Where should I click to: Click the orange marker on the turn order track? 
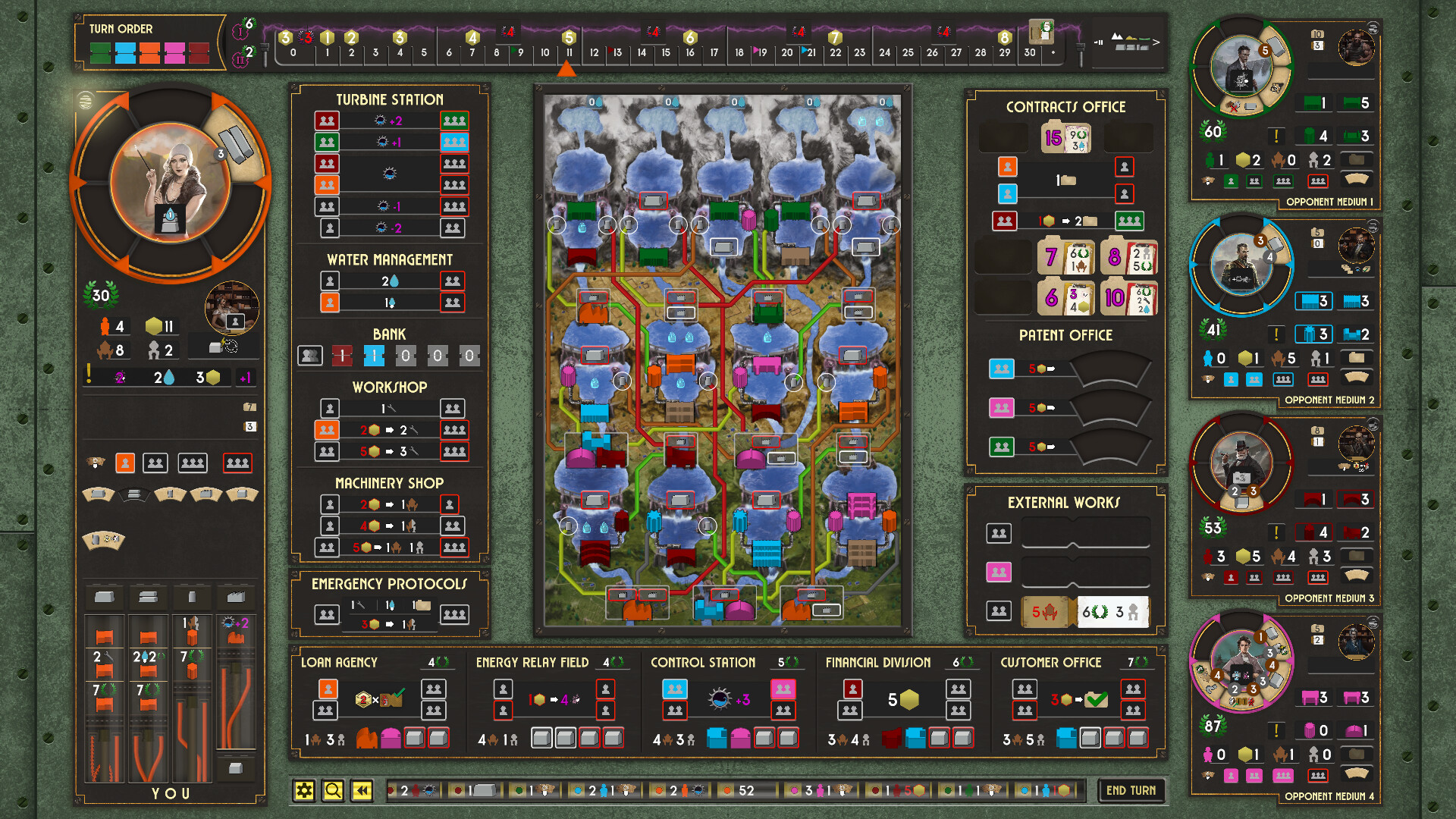pyautogui.click(x=566, y=68)
